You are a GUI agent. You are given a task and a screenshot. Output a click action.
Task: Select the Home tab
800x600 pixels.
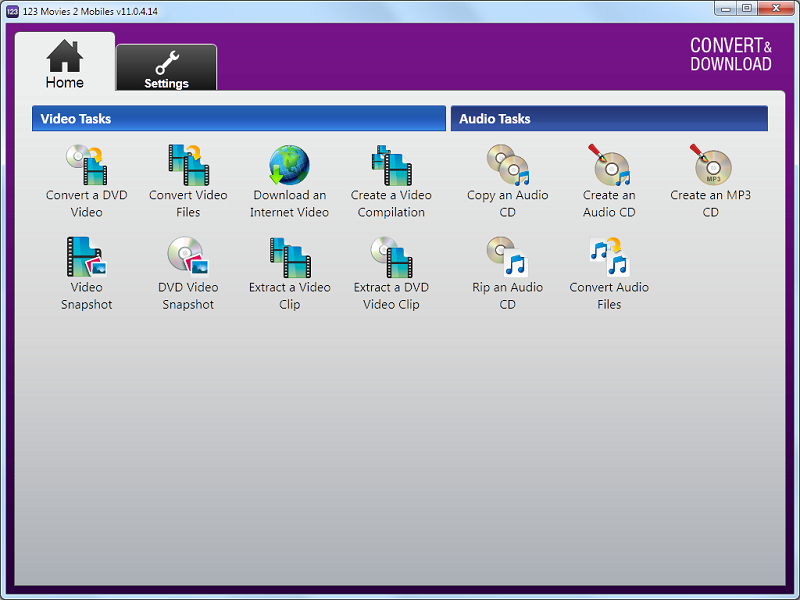[x=65, y=64]
